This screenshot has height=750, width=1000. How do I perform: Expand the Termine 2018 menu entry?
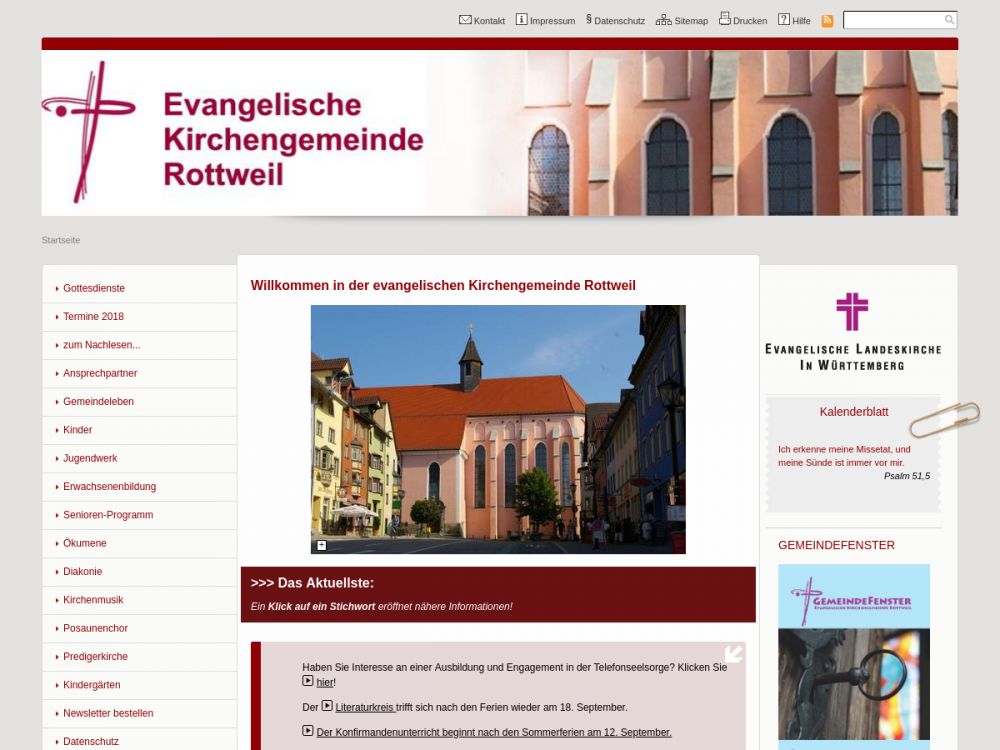[93, 316]
